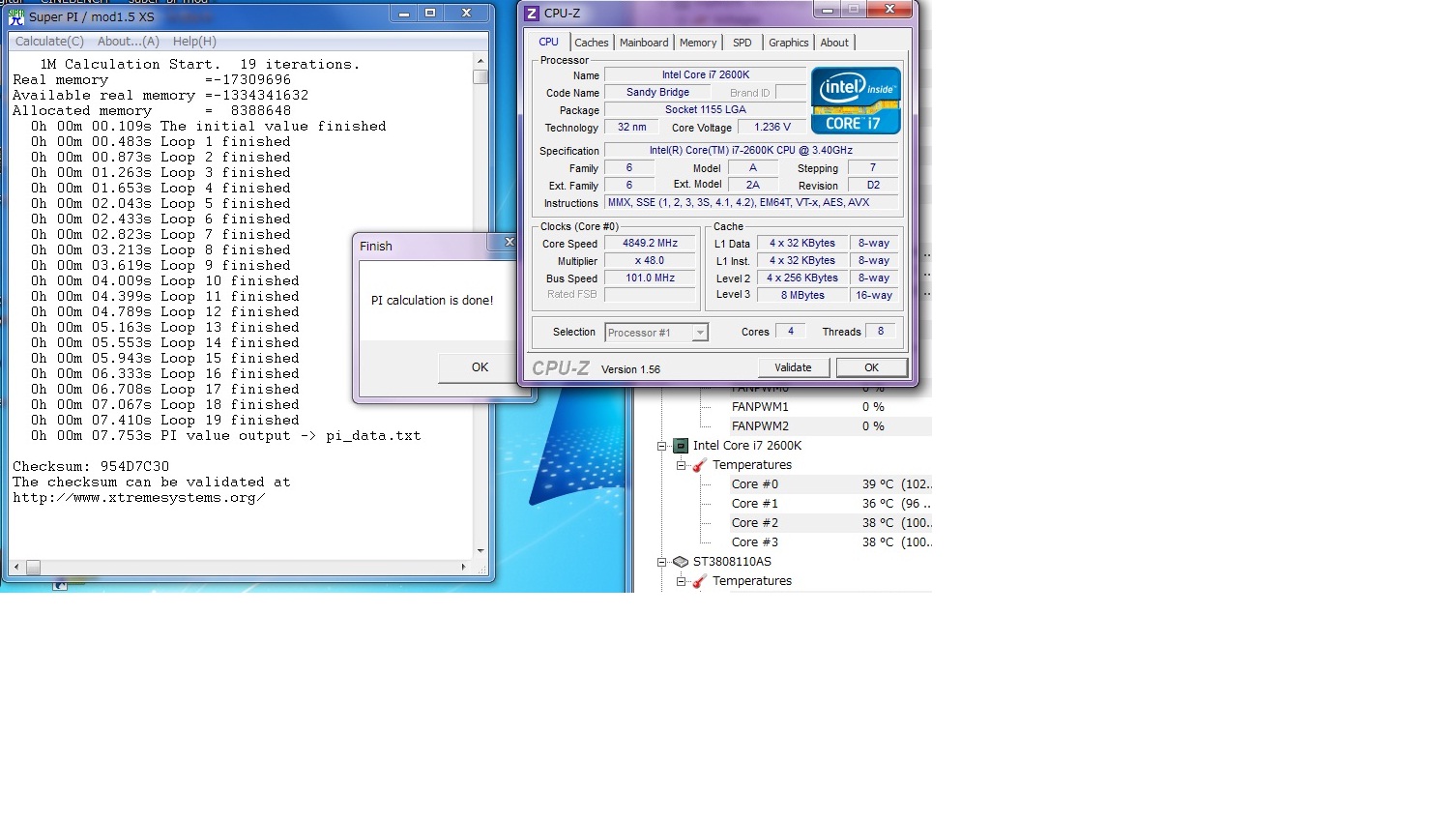
Task: Click the Package field Socket 1155 LGA
Action: (x=705, y=110)
